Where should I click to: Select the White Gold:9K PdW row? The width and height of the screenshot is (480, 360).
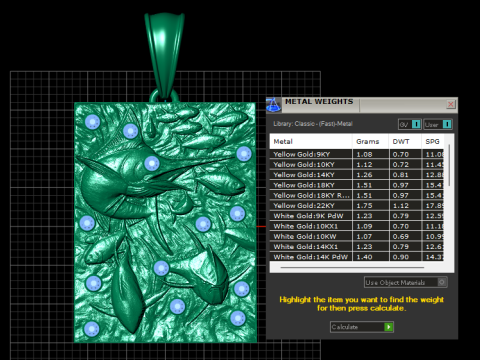(x=356, y=216)
